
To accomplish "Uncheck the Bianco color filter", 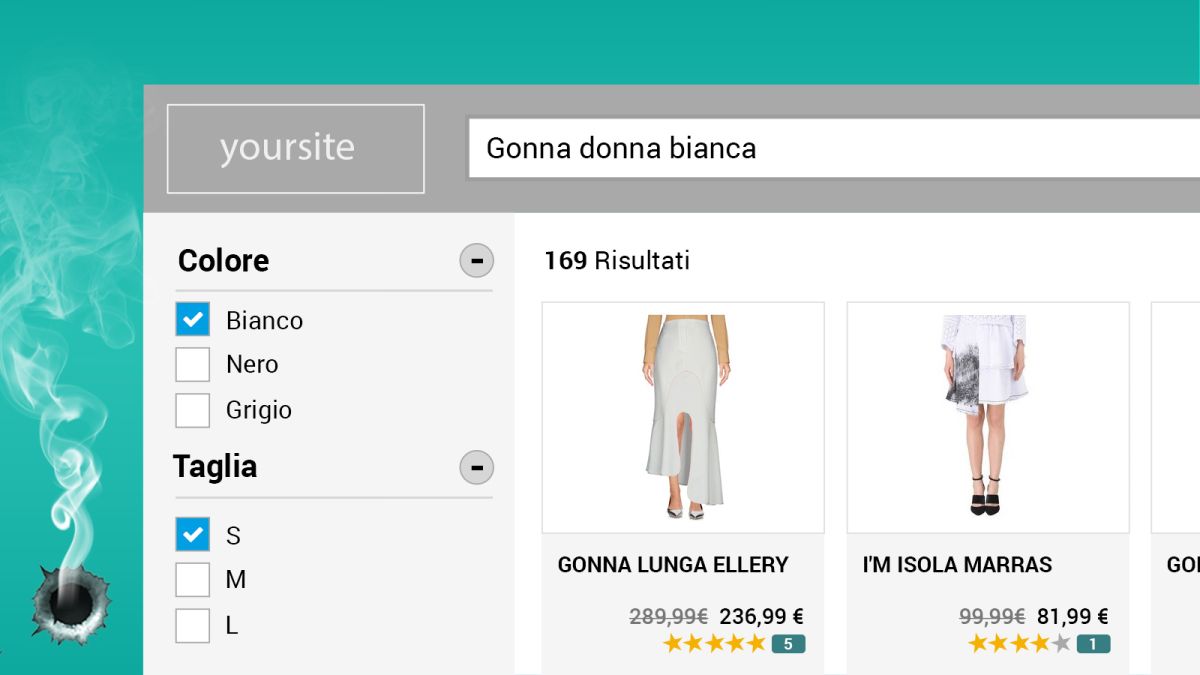I will [193, 320].
